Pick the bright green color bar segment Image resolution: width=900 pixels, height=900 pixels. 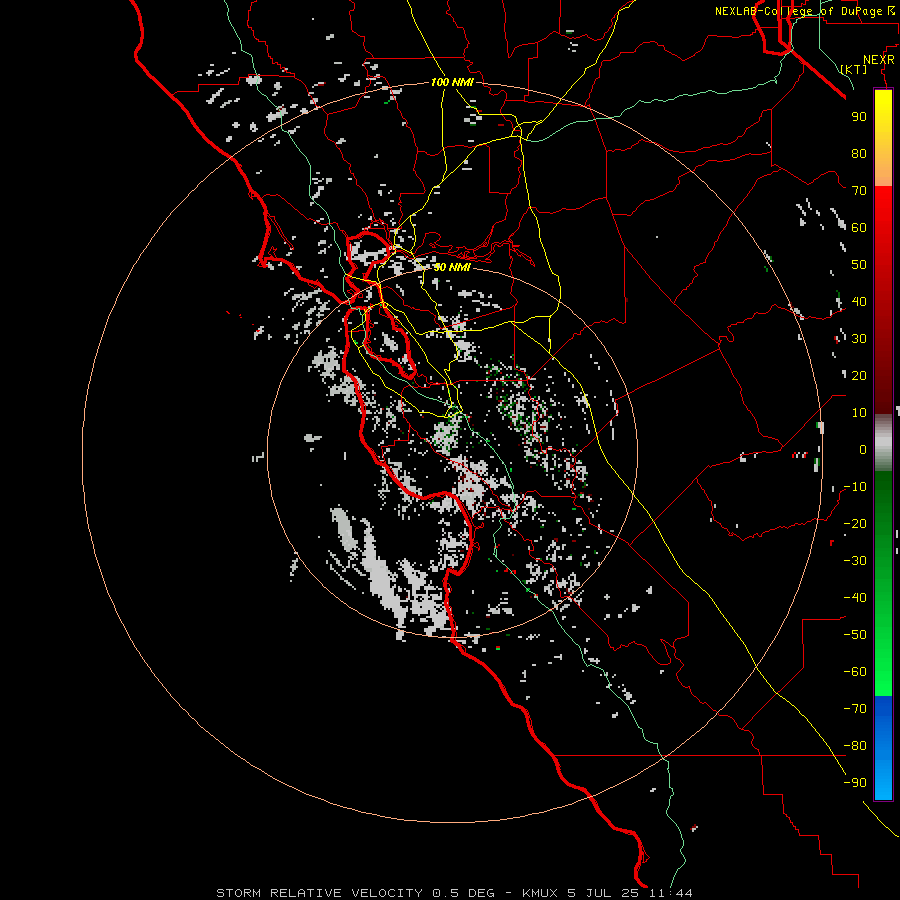point(883,660)
